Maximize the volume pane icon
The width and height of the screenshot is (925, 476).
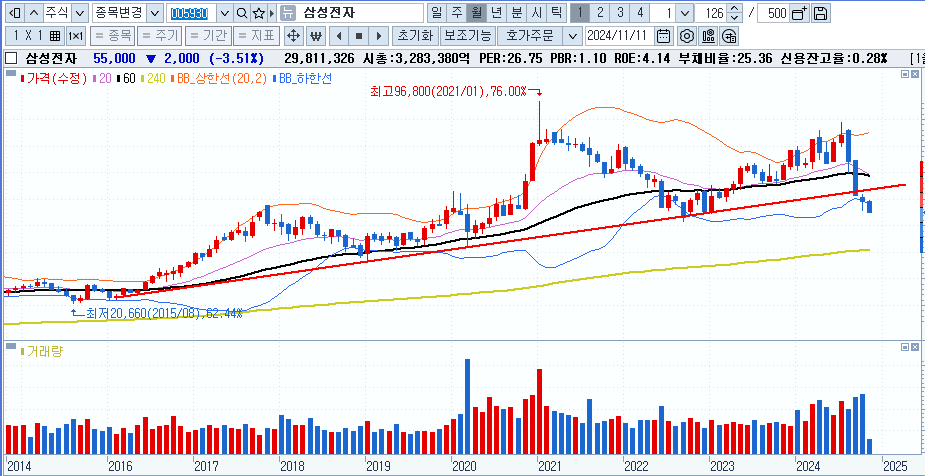pyautogui.click(x=905, y=348)
